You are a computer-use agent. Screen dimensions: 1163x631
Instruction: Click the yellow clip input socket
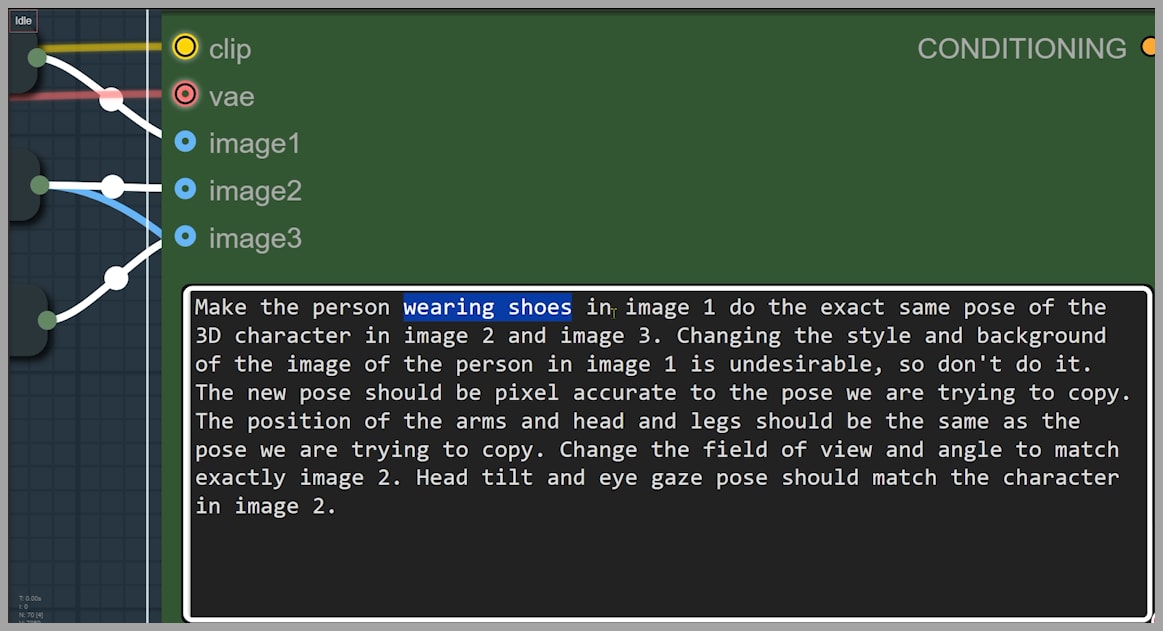[x=185, y=47]
